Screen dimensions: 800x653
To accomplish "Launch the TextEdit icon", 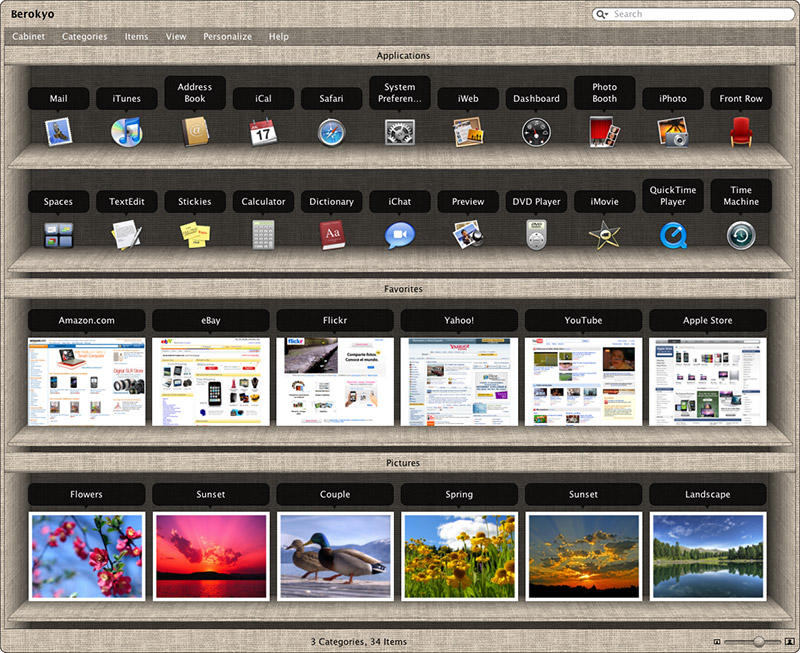I will click(x=127, y=235).
